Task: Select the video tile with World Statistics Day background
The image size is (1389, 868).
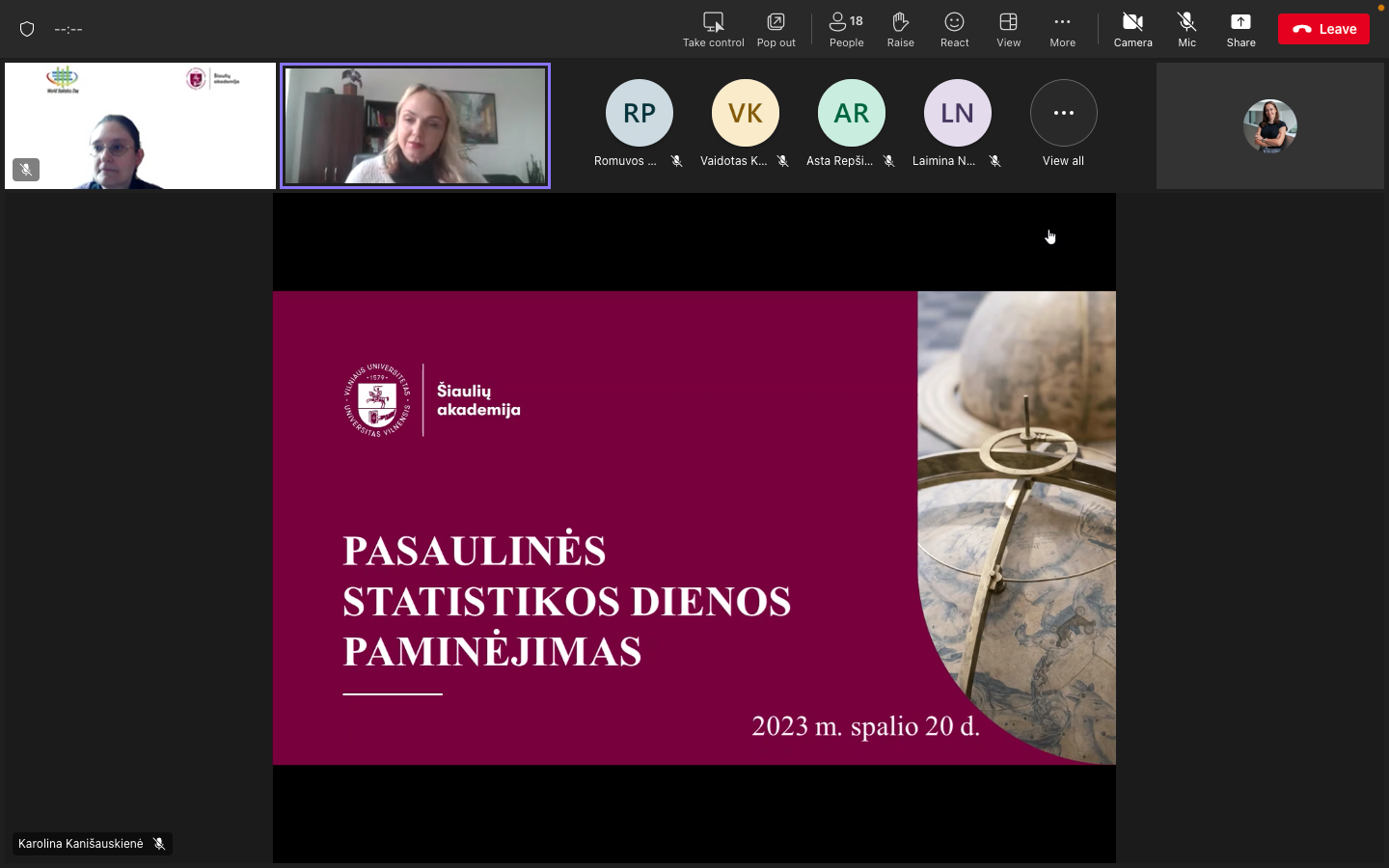Action: tap(140, 125)
